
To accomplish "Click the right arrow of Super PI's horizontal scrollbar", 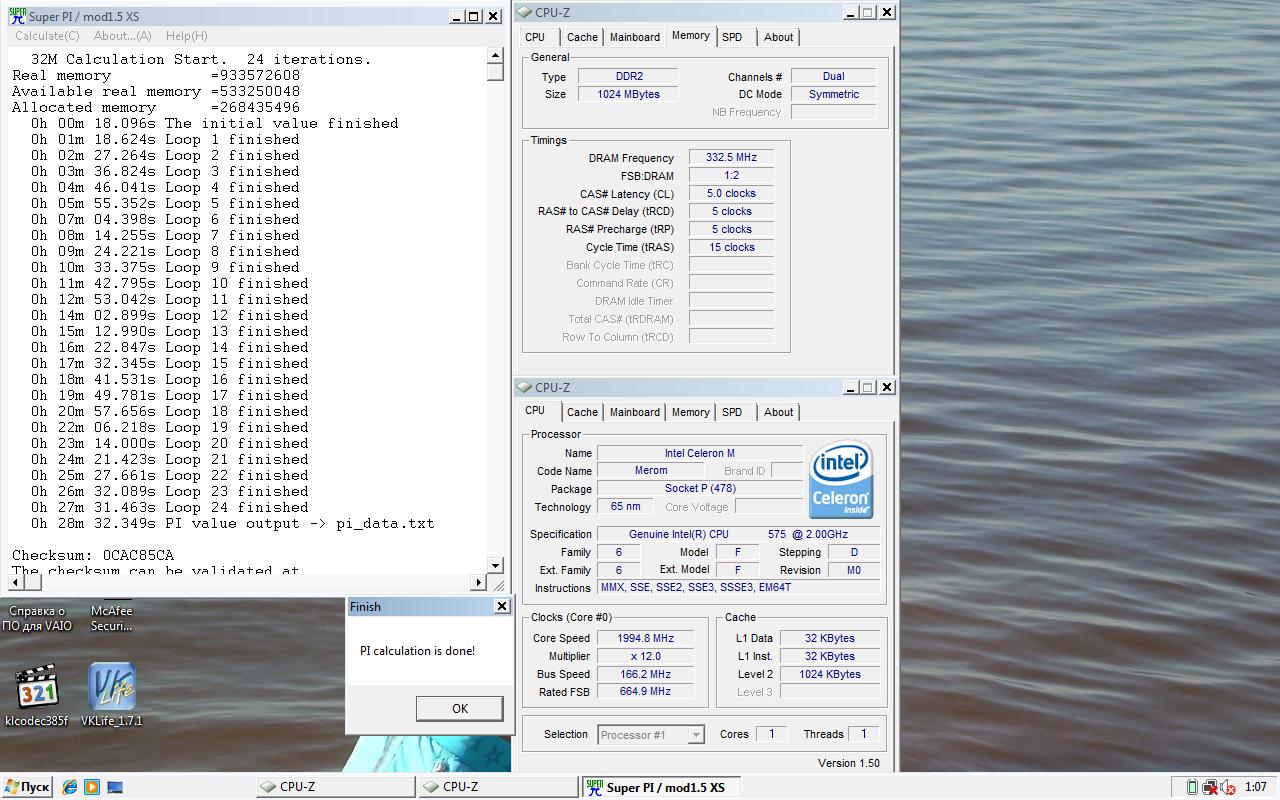I will coord(478,582).
